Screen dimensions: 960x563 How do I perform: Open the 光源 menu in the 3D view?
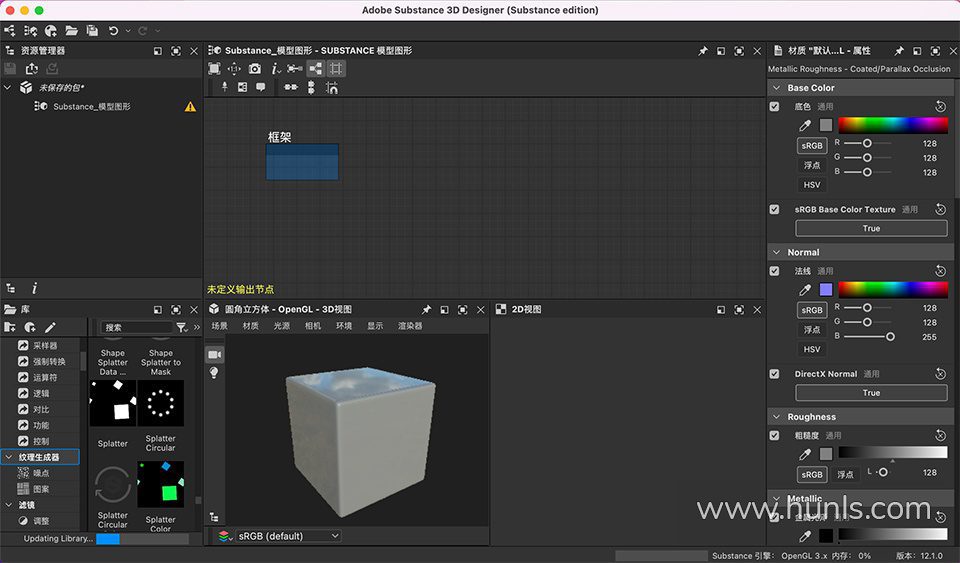click(282, 326)
